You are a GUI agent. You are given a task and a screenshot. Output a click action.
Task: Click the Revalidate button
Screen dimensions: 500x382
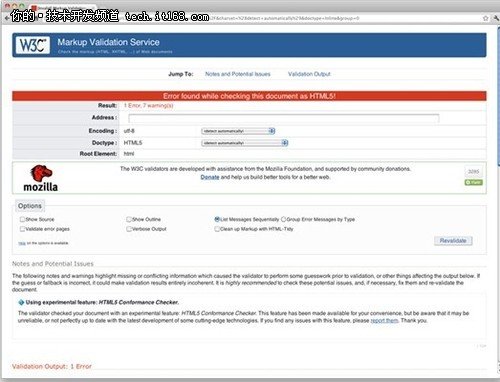tap(453, 240)
